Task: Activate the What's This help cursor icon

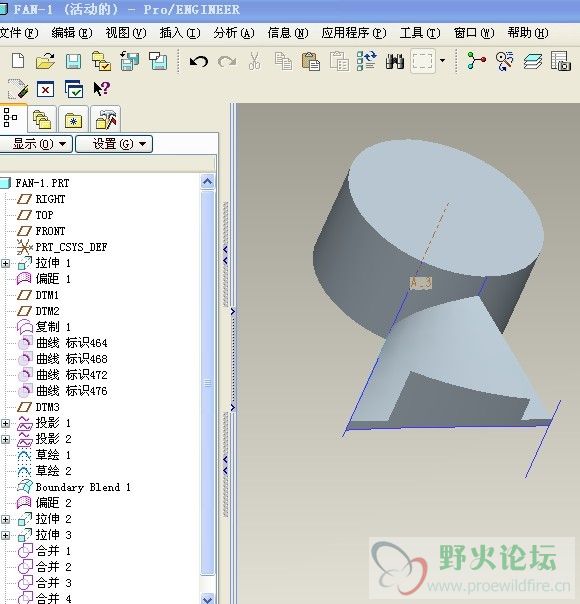Action: coord(102,89)
